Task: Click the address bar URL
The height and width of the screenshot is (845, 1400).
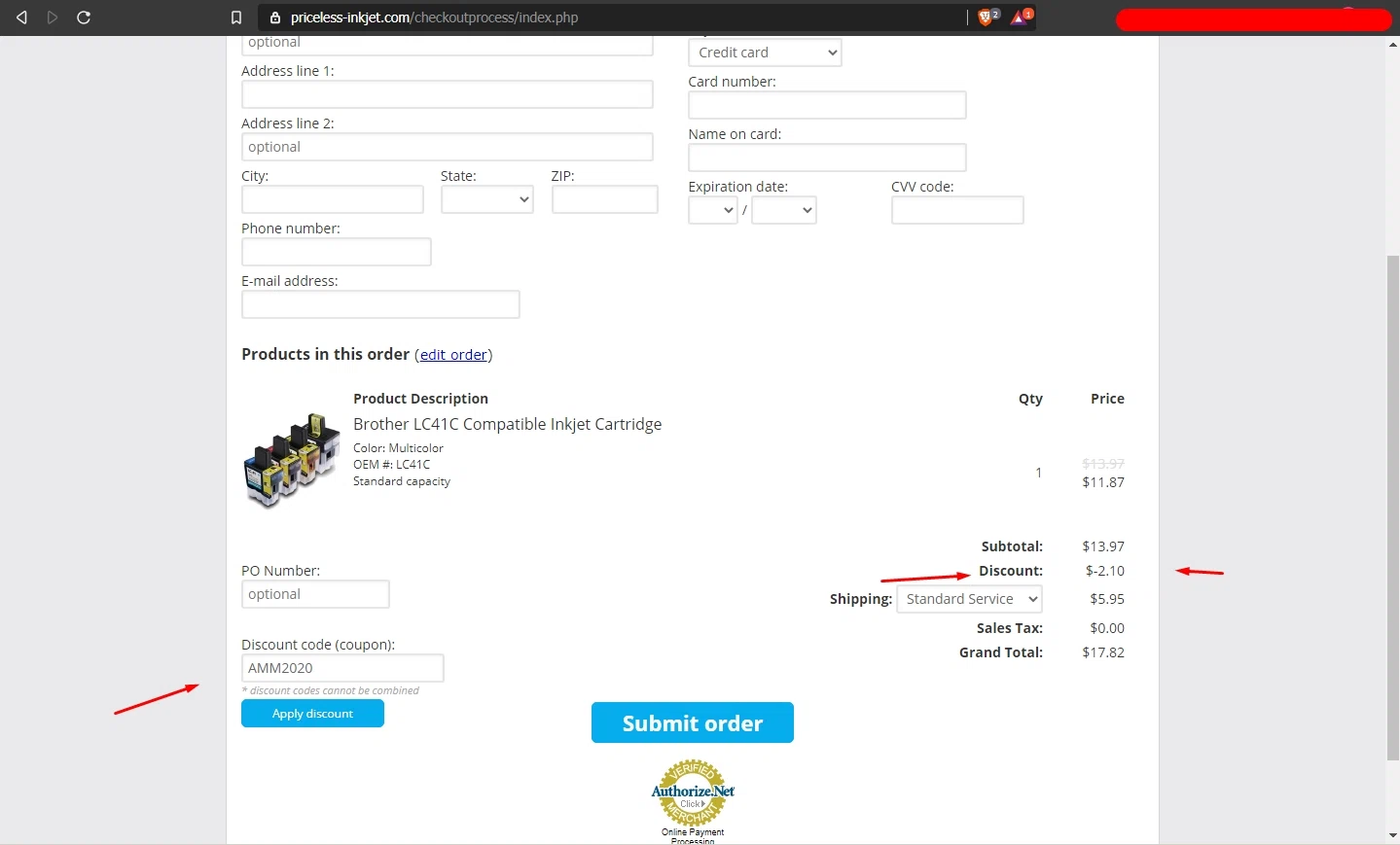Action: click(434, 18)
